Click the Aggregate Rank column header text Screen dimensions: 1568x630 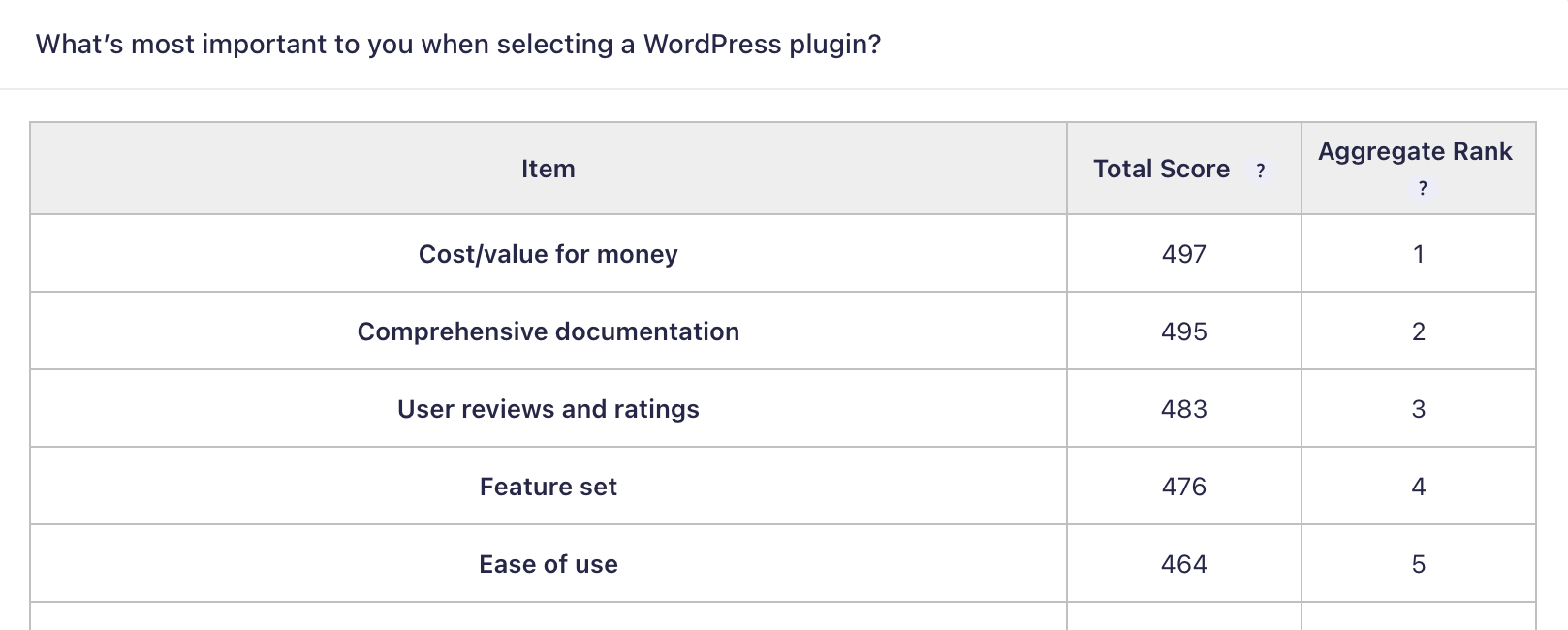click(1415, 151)
